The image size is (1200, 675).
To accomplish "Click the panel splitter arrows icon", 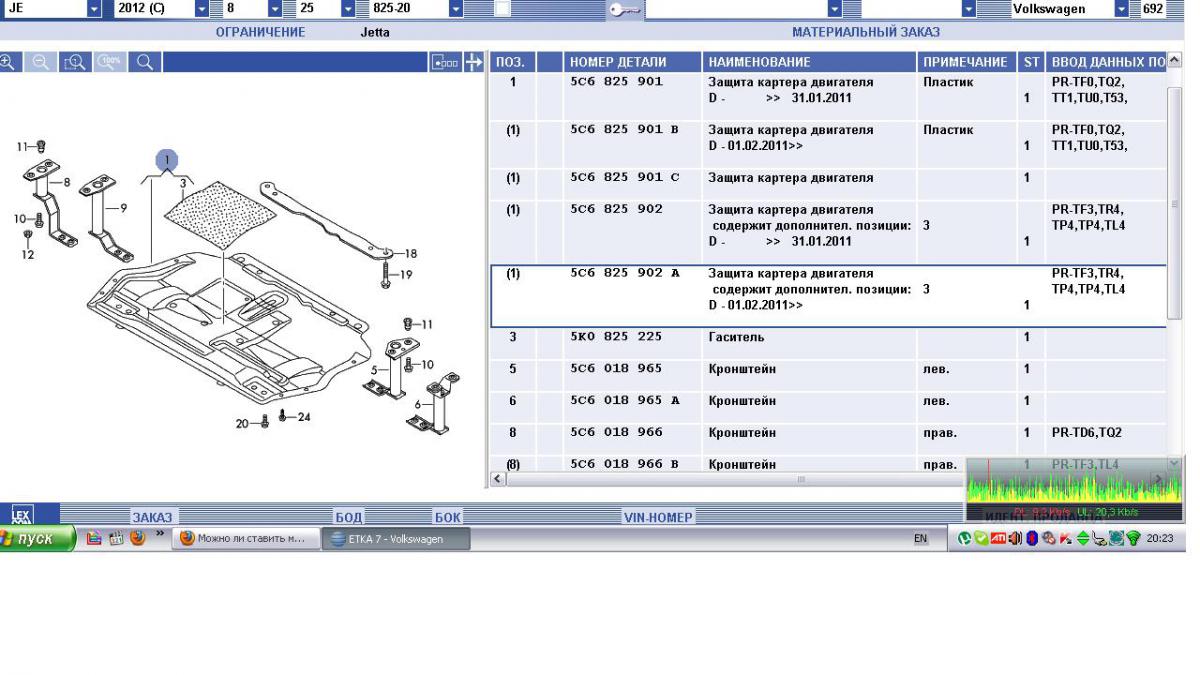I will tap(474, 62).
